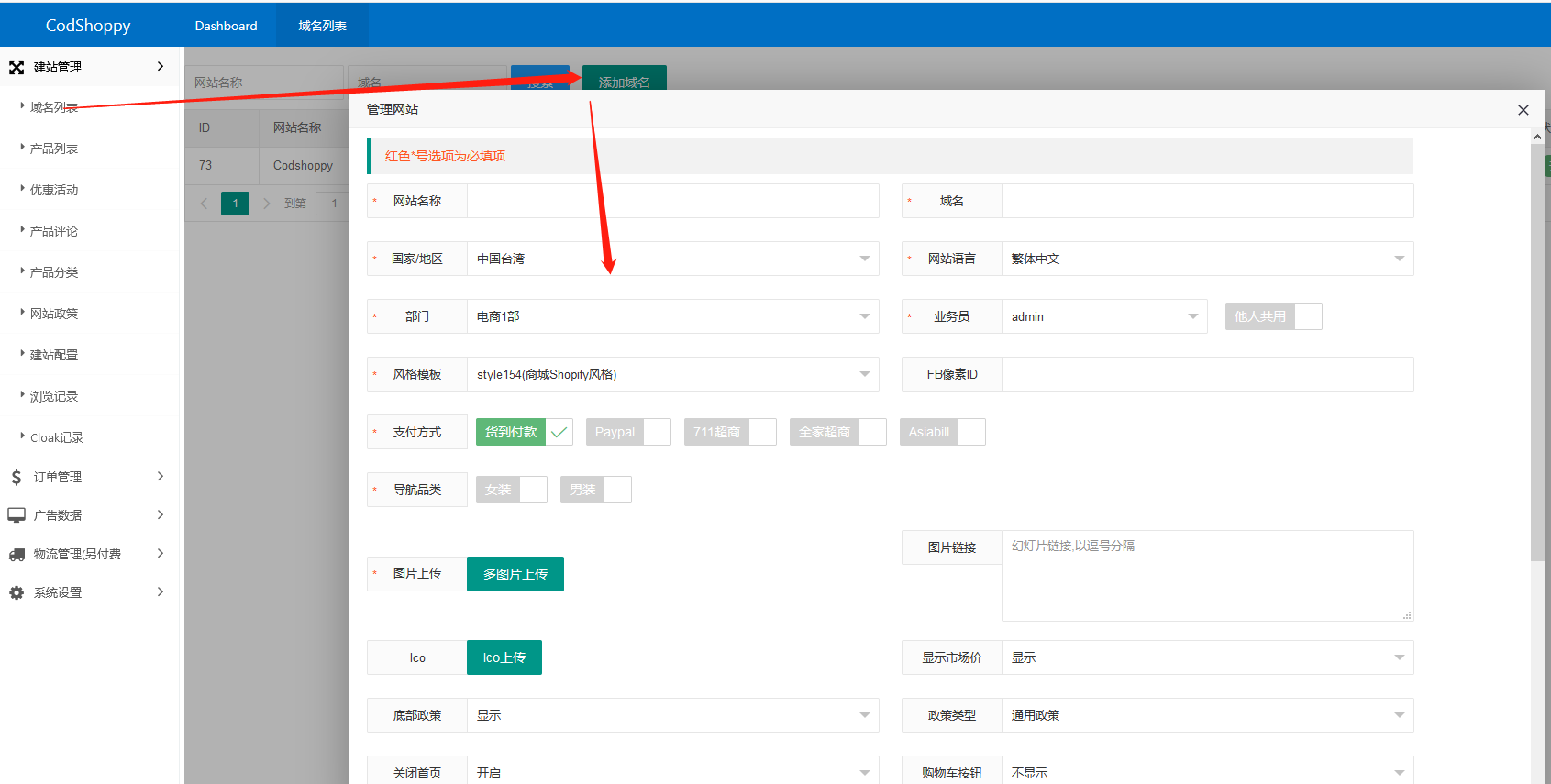The height and width of the screenshot is (784, 1551).
Task: Click CodShoppy logo link
Action: (x=88, y=26)
